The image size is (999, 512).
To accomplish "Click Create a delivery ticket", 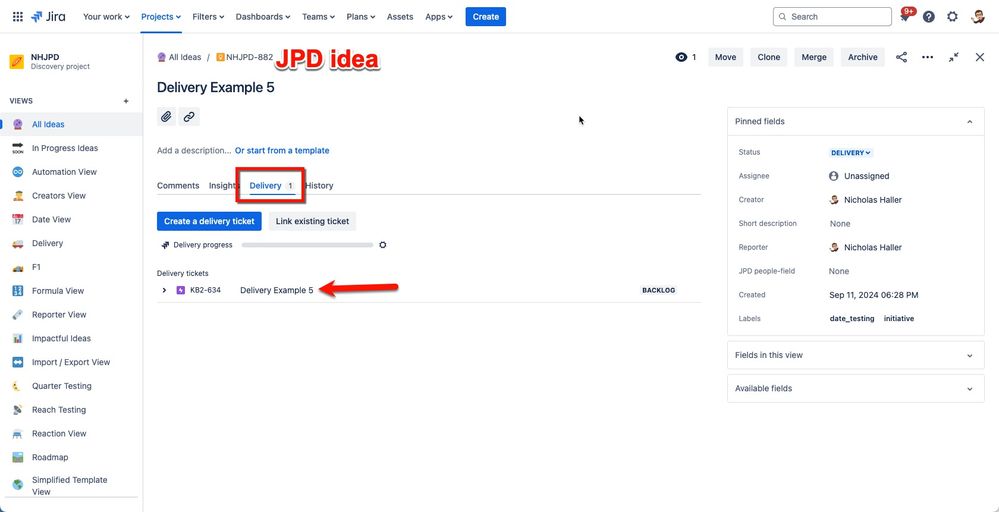I will 210,221.
